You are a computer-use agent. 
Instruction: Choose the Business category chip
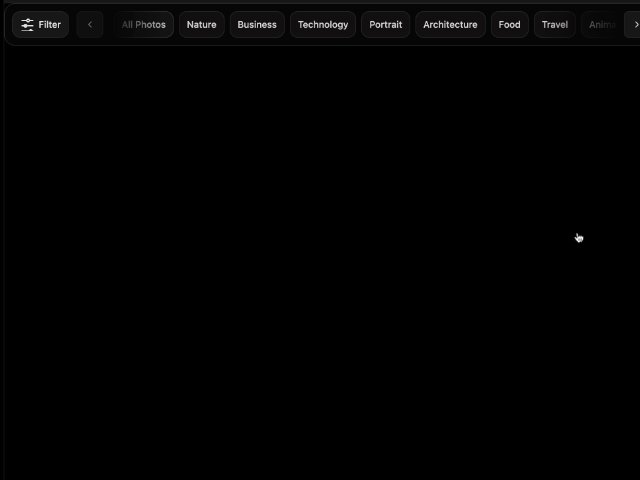click(x=257, y=25)
